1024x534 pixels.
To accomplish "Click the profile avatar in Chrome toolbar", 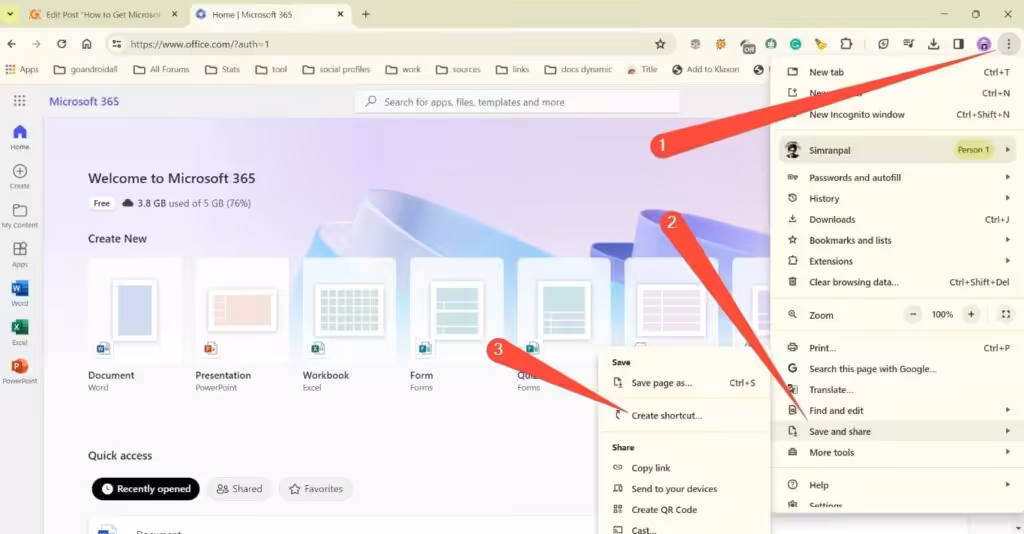I will (x=984, y=44).
